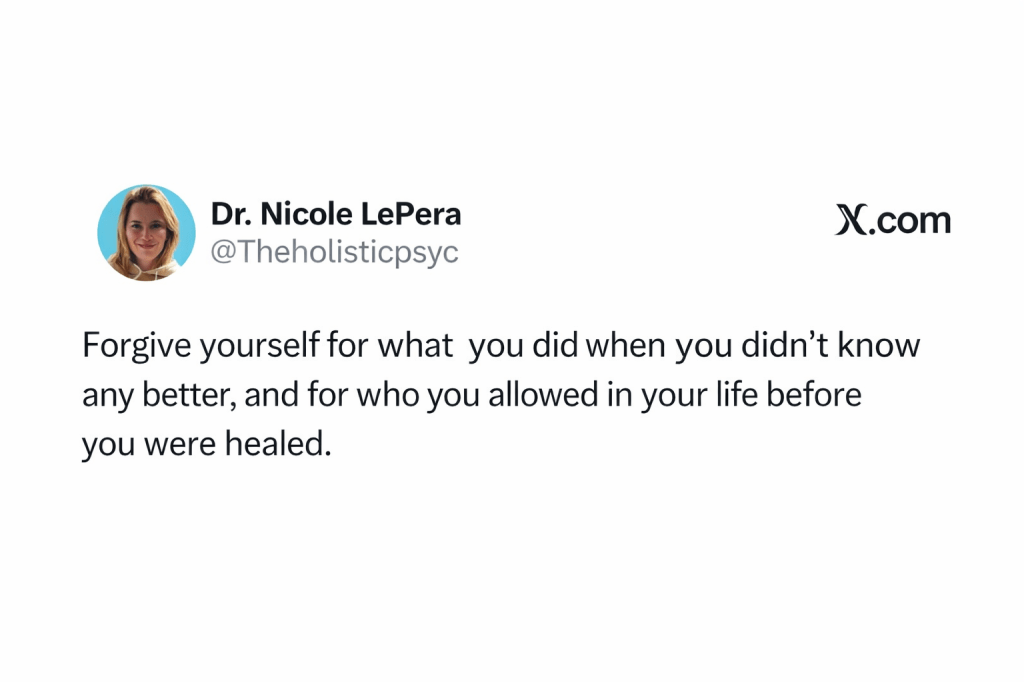The height and width of the screenshot is (682, 1024).
Task: Open the Dr. Nicole LePera display name
Action: [x=336, y=215]
